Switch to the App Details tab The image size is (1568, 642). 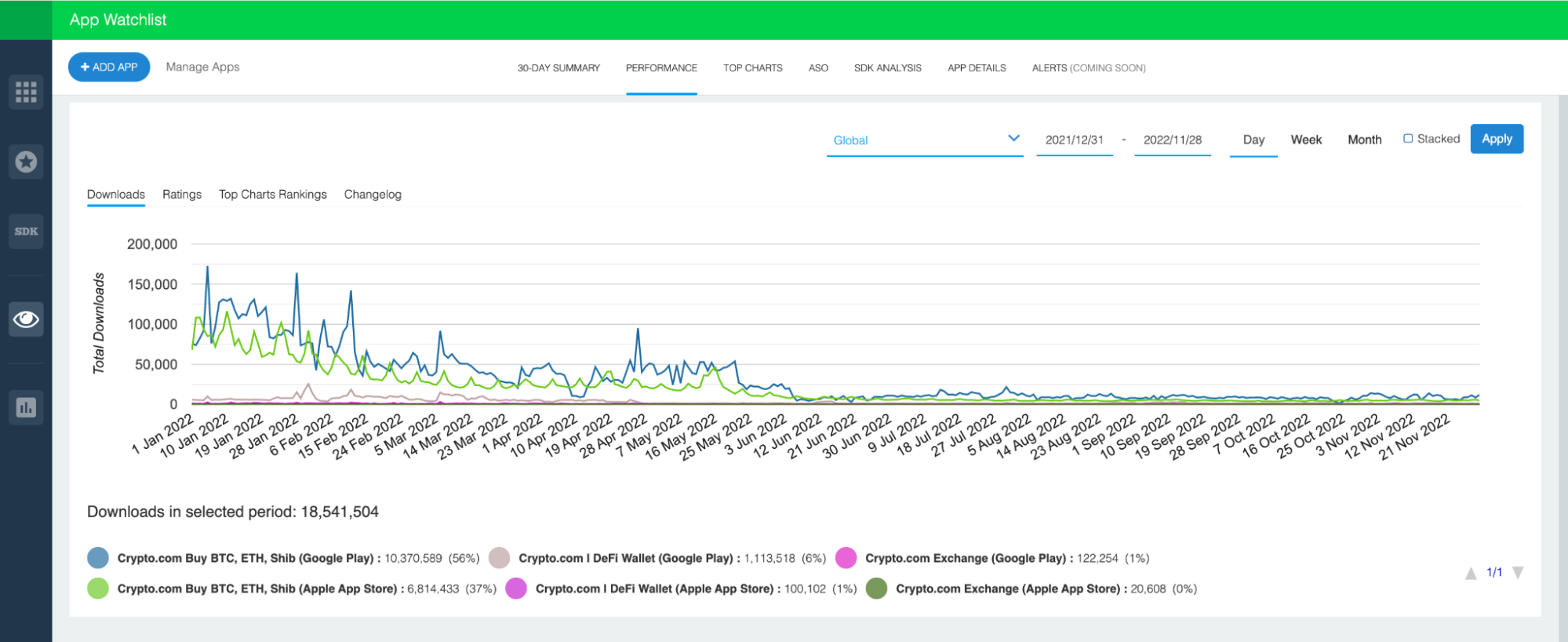click(x=977, y=68)
